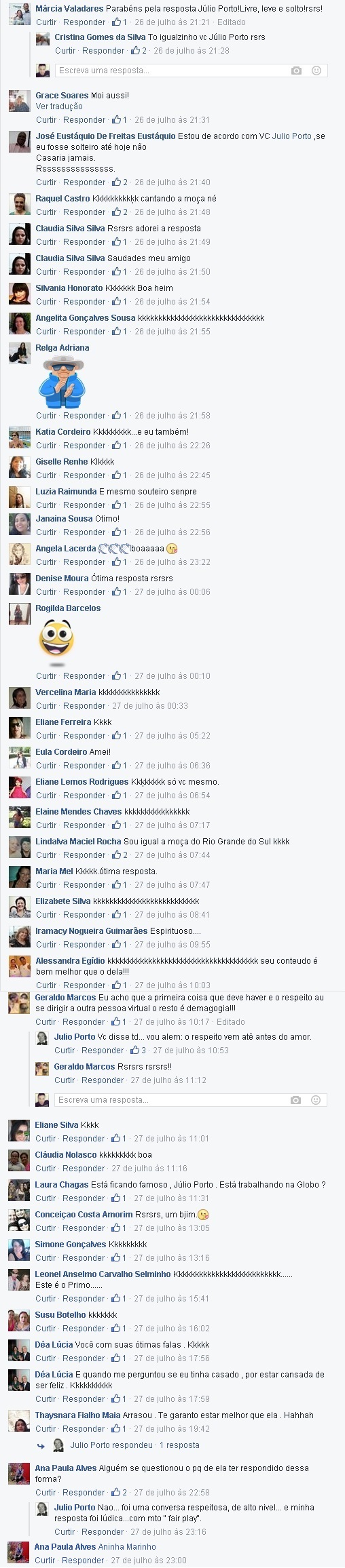Click emoji icon in first reply box
Screen dimensions: 345x1568
click(316, 71)
